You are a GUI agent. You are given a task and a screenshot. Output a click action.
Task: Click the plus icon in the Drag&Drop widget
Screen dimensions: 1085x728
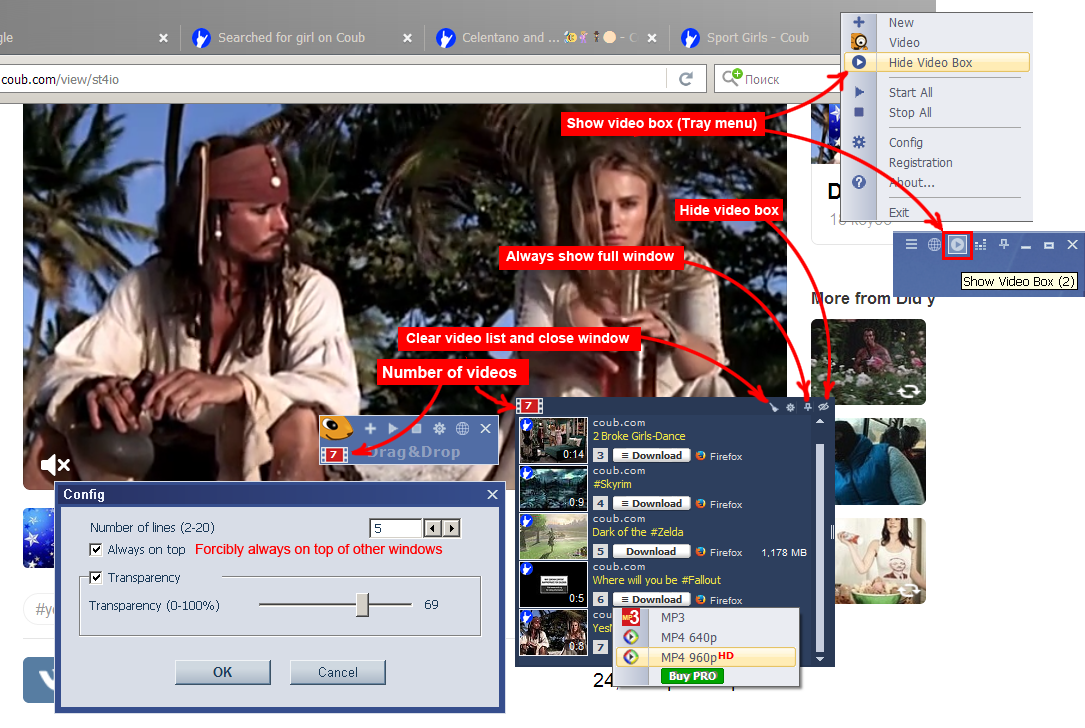coord(370,429)
